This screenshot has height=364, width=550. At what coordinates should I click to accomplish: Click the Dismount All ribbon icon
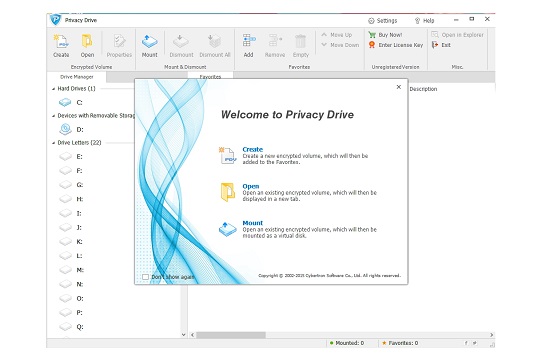pos(214,41)
